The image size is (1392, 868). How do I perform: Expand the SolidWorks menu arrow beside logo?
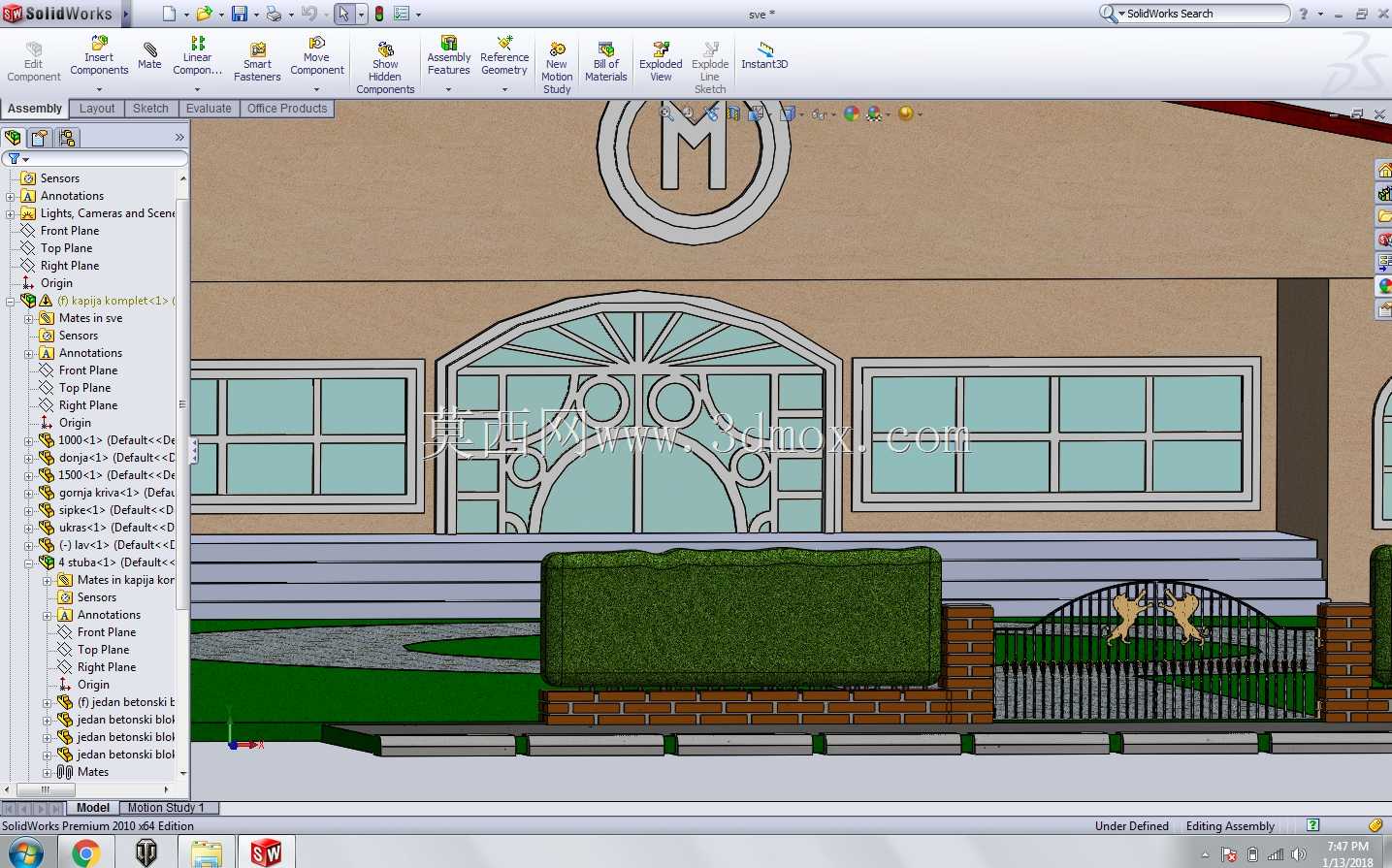[x=124, y=14]
